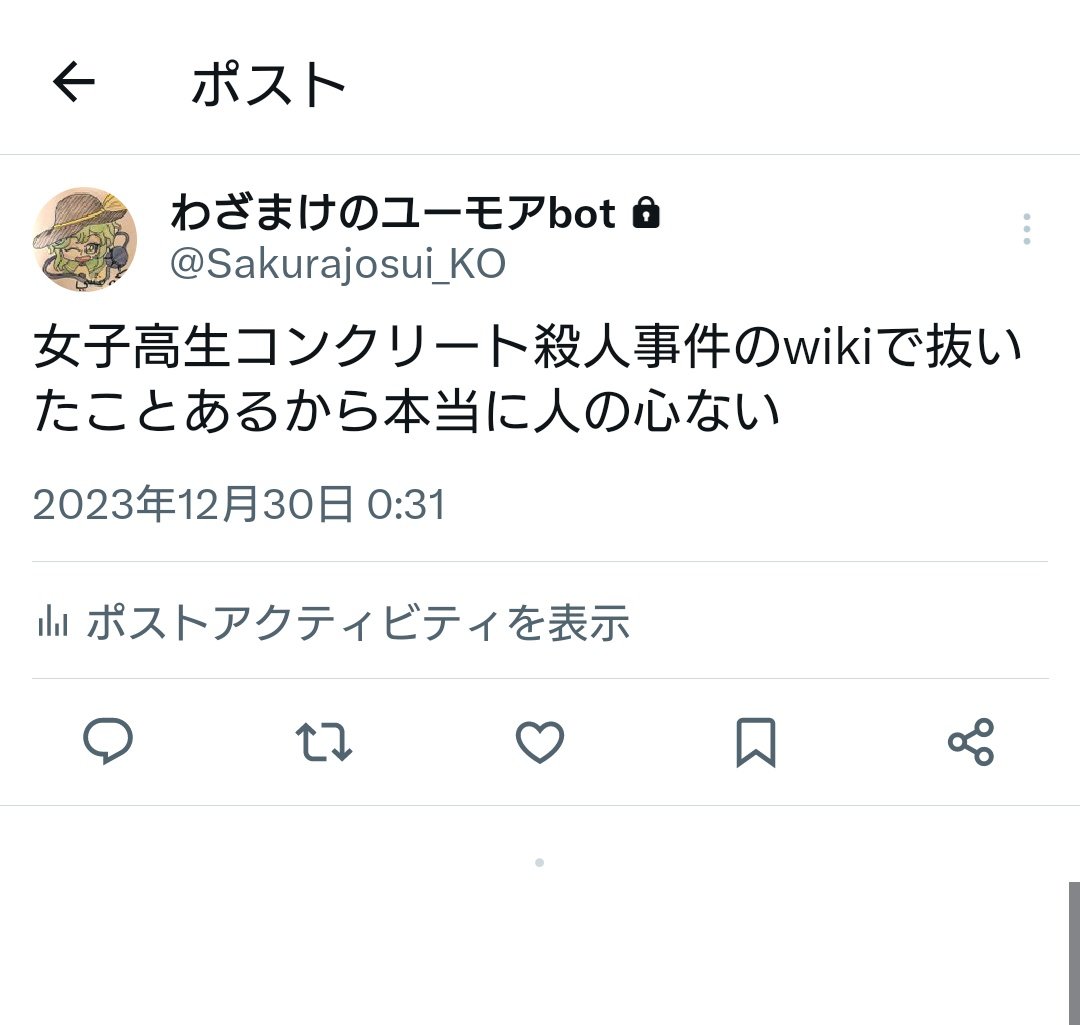Open the account's profile avatar
The image size is (1080, 1025).
85,239
